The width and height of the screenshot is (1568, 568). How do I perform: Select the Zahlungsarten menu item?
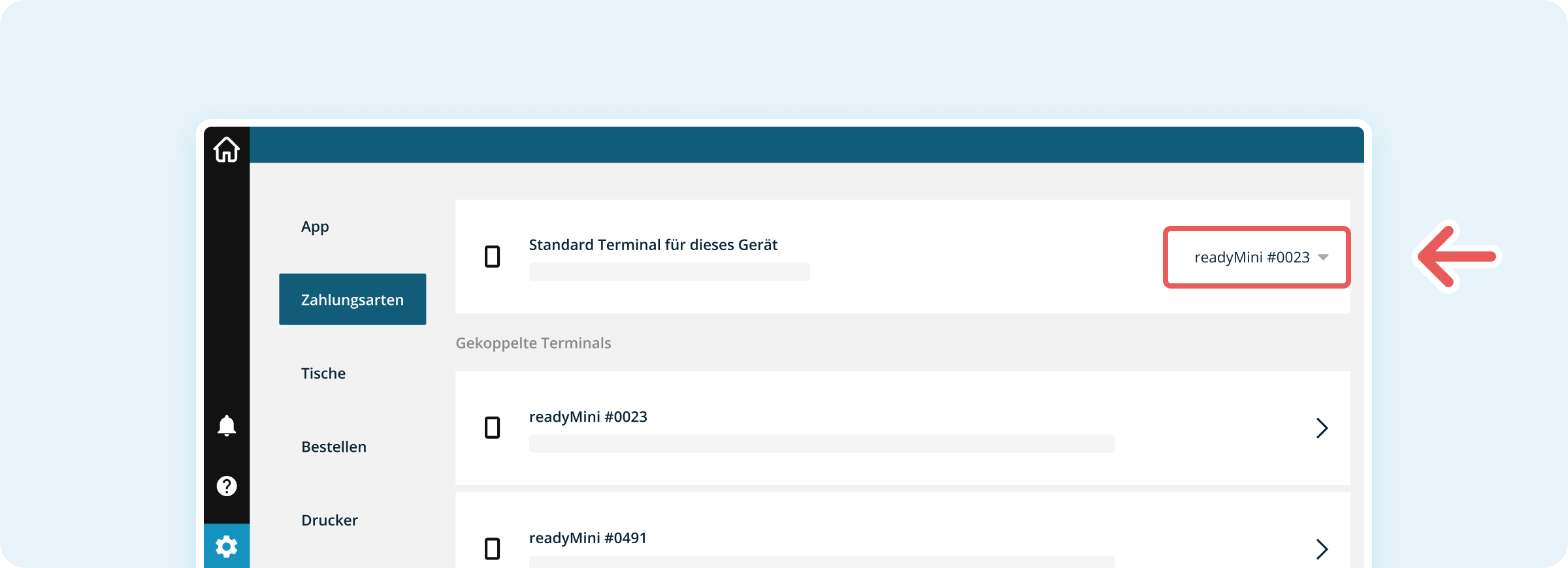coord(353,299)
